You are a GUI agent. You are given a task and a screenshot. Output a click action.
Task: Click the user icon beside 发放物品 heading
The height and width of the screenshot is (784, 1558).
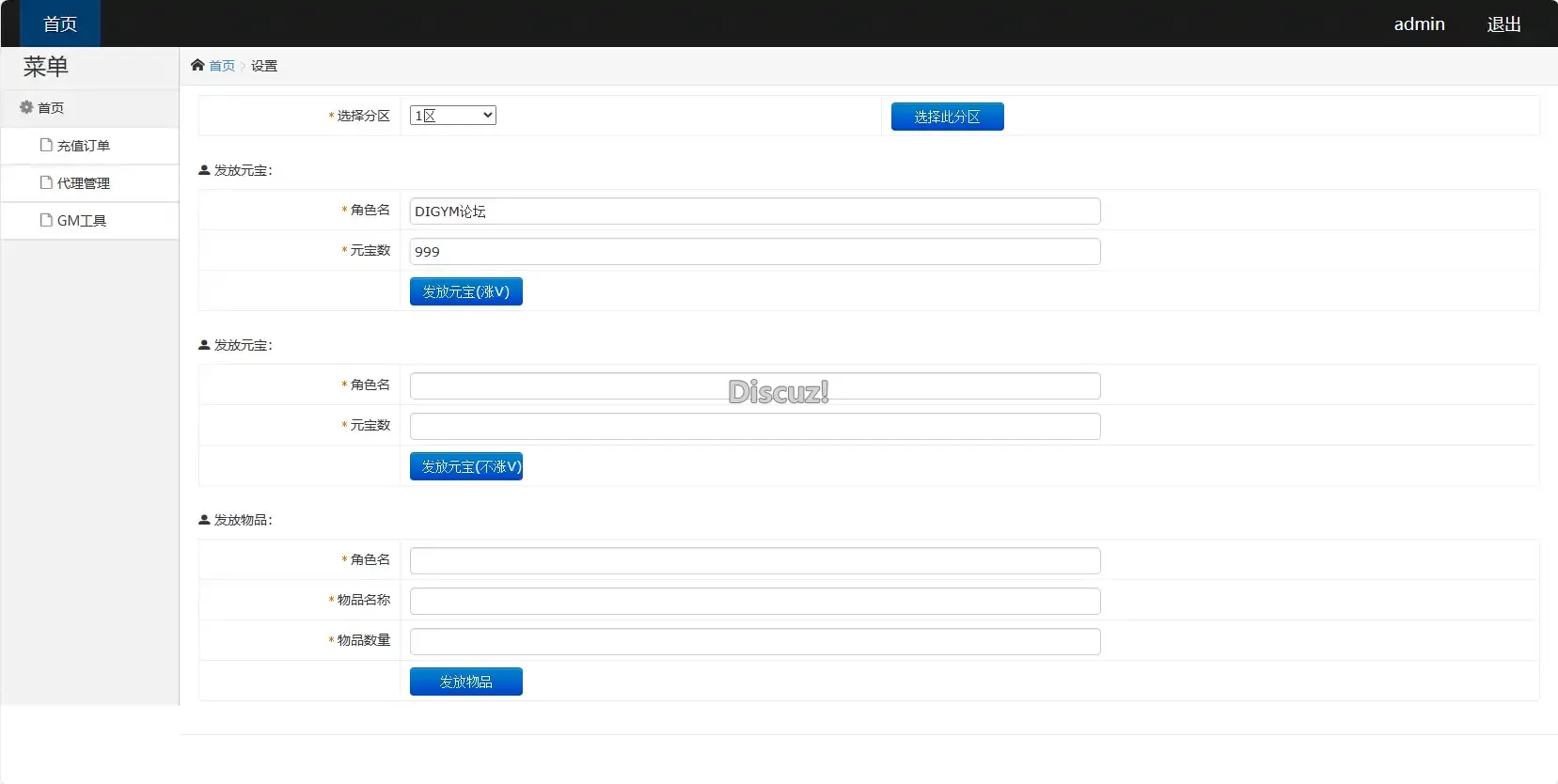pyautogui.click(x=204, y=520)
